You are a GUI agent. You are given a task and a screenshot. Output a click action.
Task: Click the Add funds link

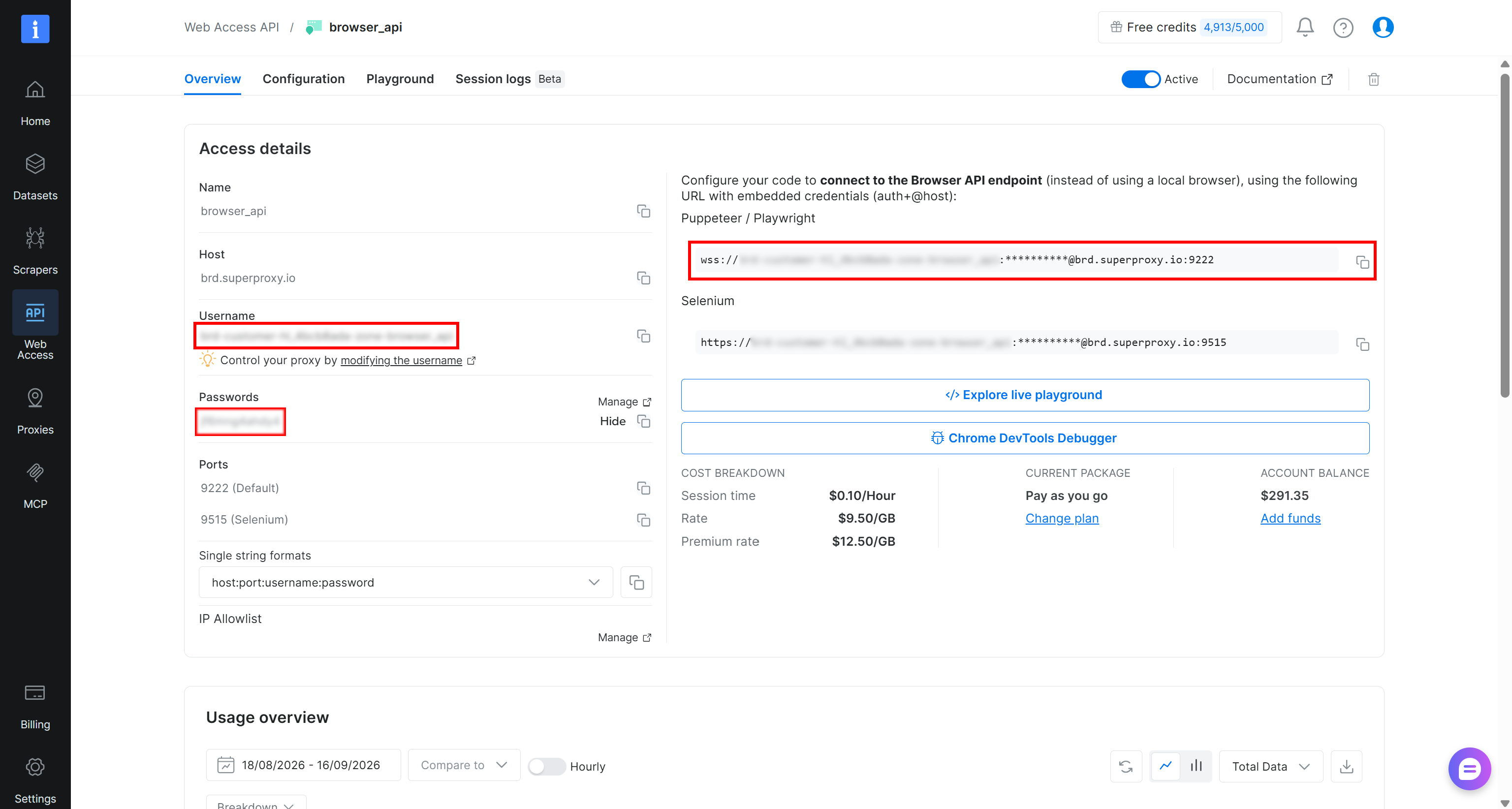[1290, 519]
